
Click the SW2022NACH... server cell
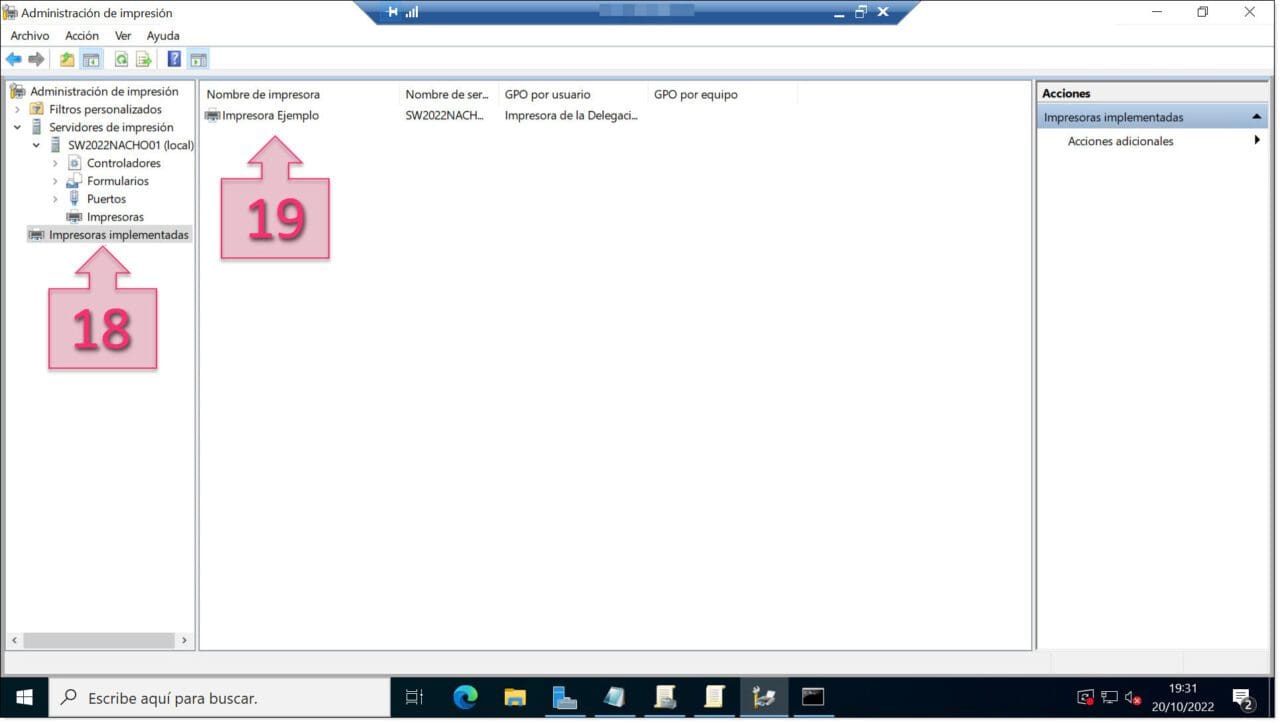click(x=444, y=116)
